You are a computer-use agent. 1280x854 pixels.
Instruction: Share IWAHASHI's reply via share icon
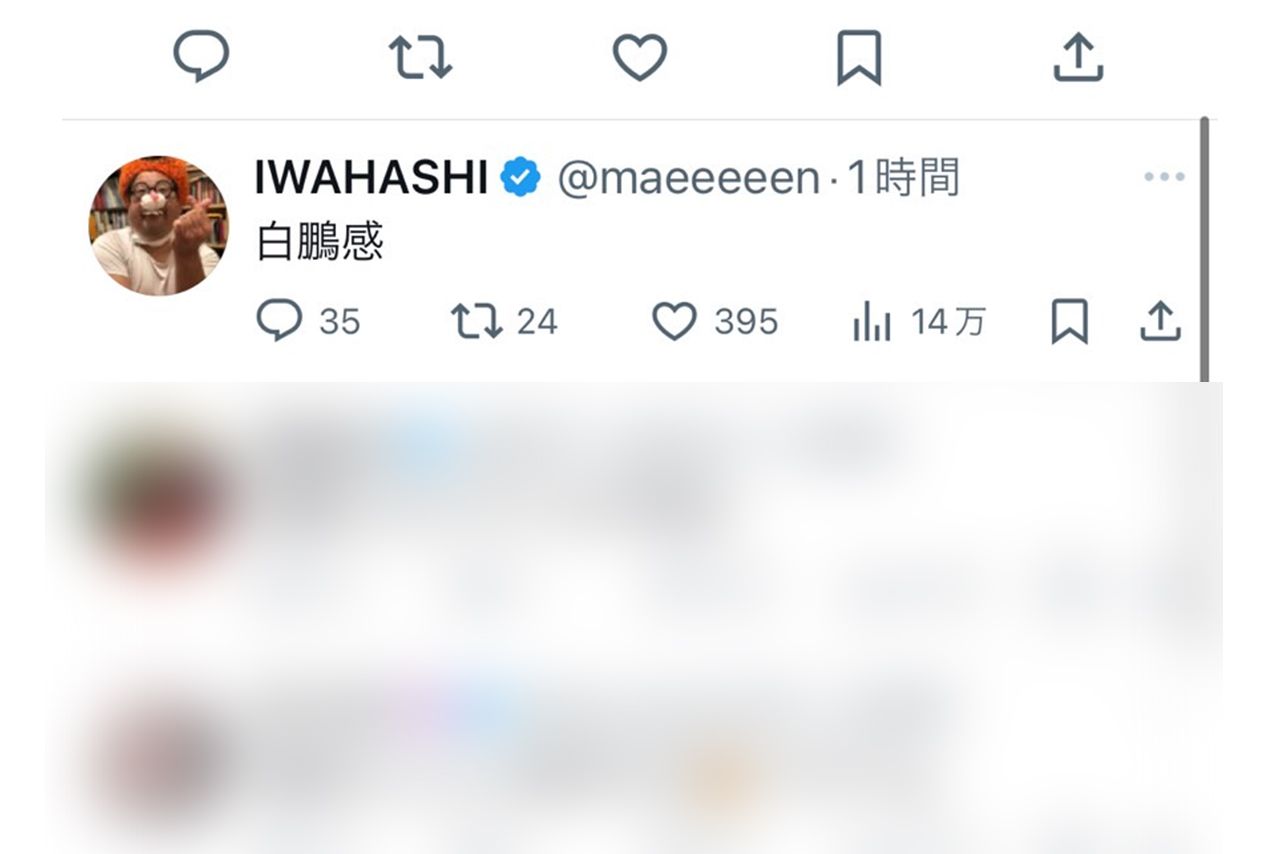click(x=1160, y=322)
